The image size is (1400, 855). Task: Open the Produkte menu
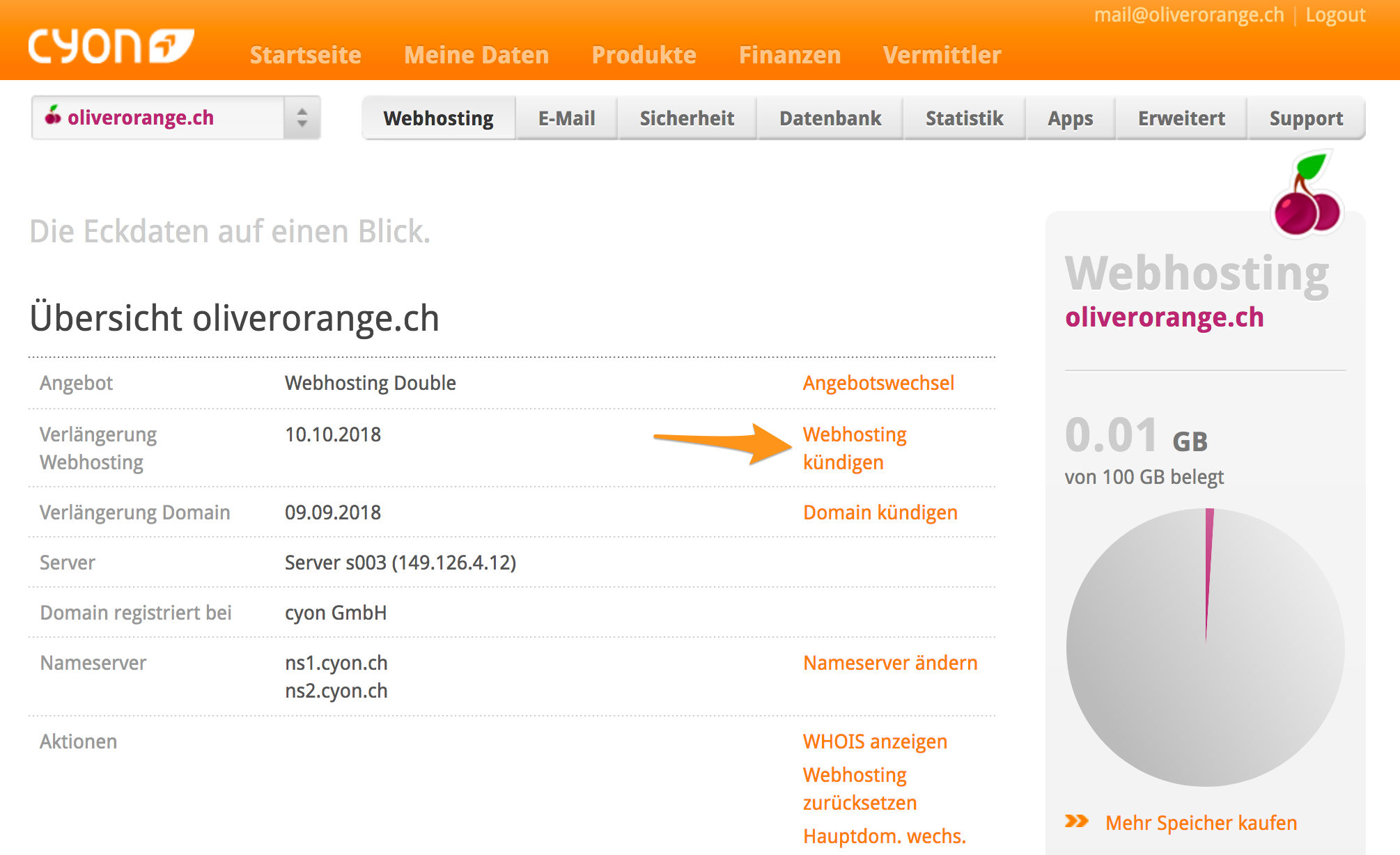click(x=644, y=55)
